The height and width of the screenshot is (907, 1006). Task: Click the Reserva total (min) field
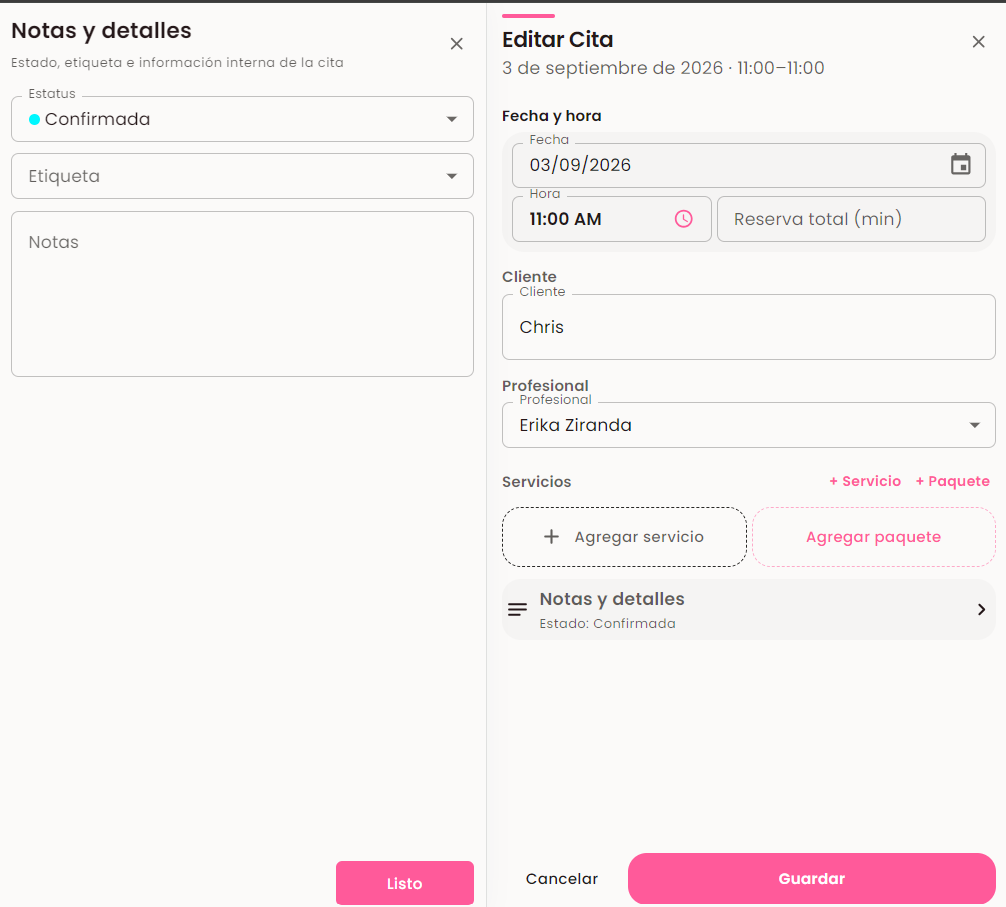851,219
